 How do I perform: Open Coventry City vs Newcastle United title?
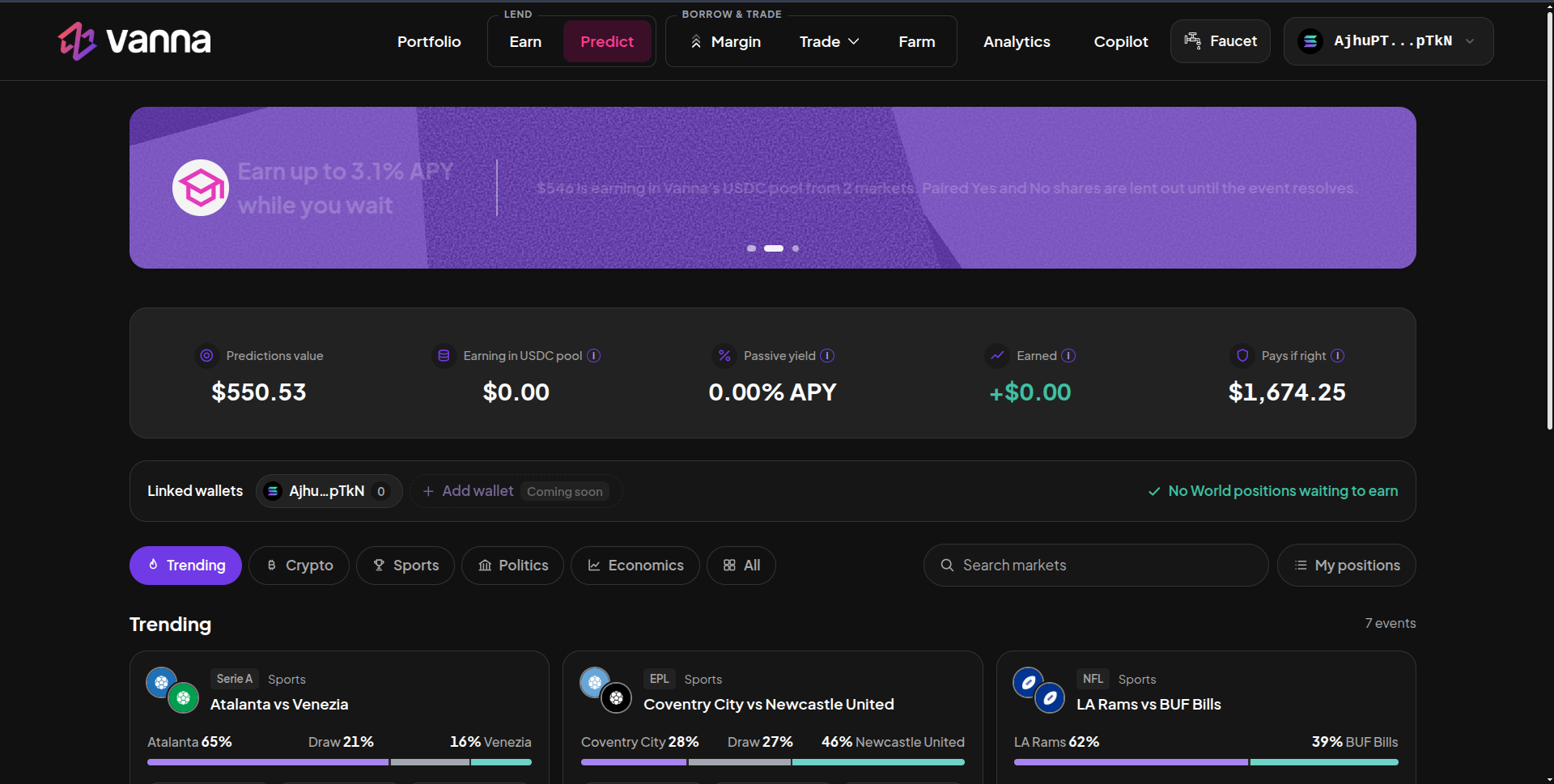click(x=768, y=705)
